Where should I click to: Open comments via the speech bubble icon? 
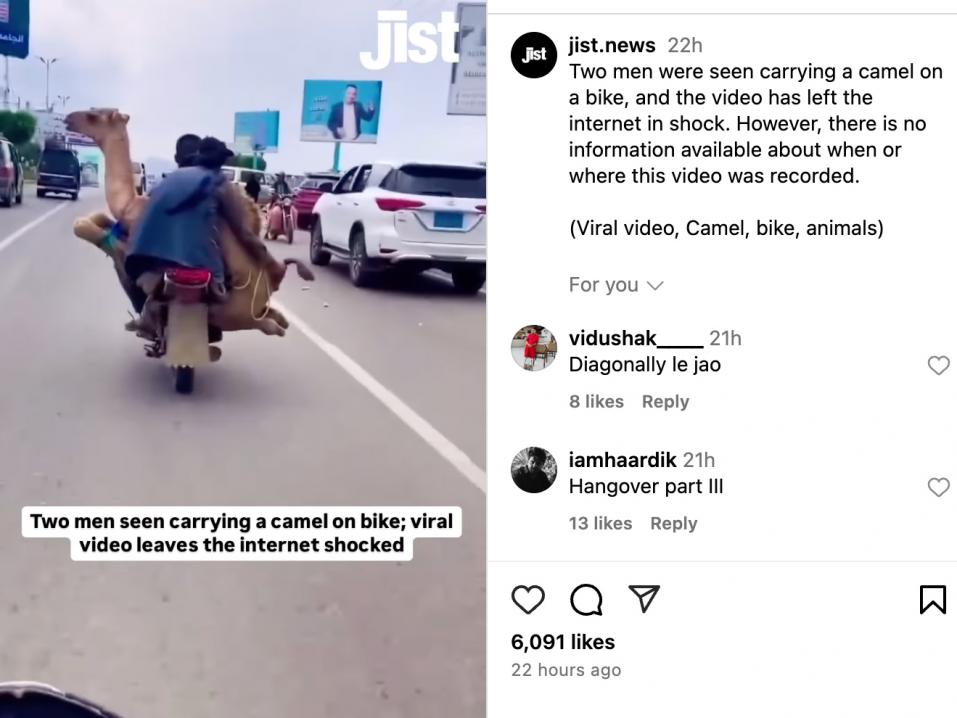pos(586,599)
